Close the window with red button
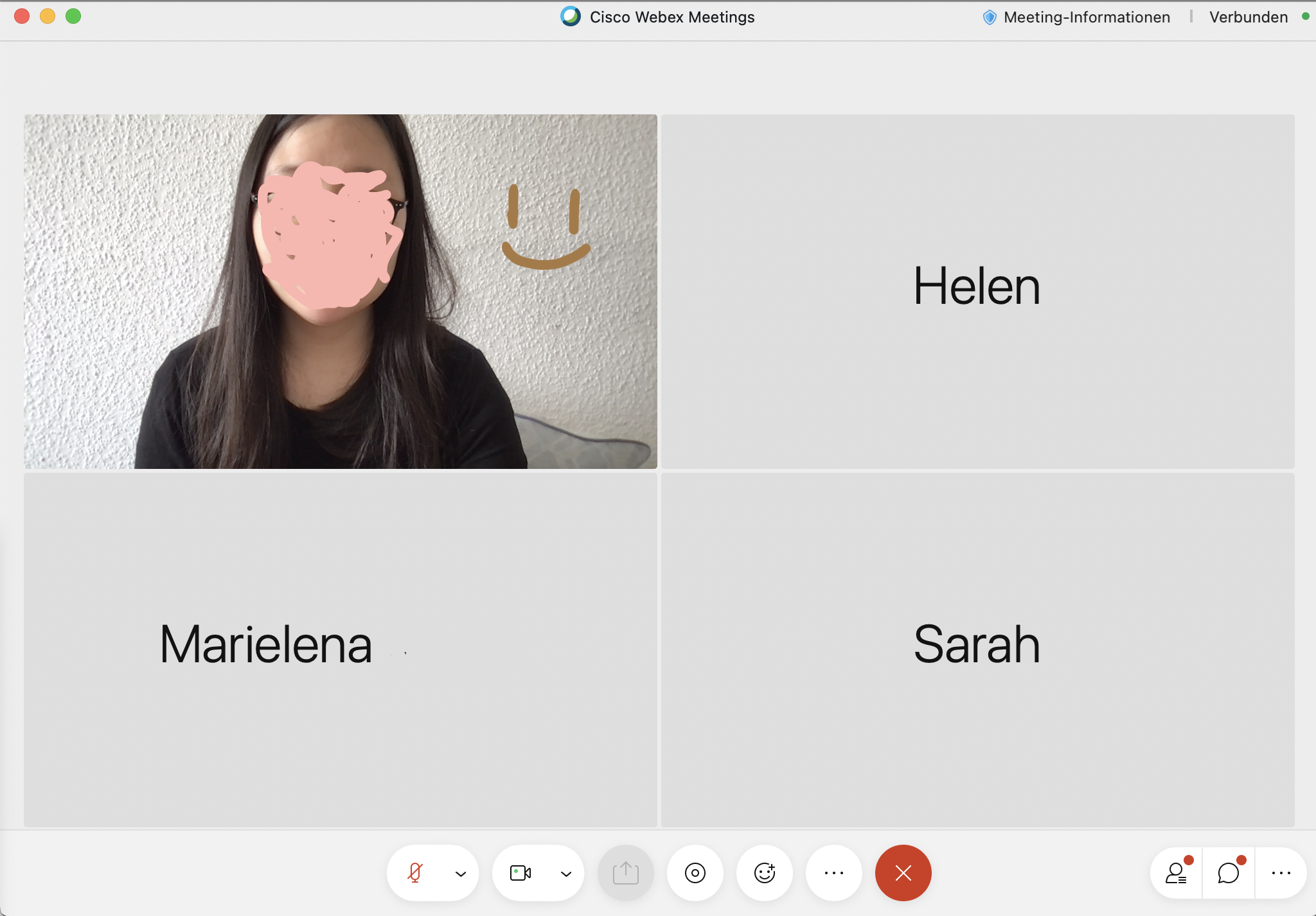The width and height of the screenshot is (1316, 916). click(22, 16)
